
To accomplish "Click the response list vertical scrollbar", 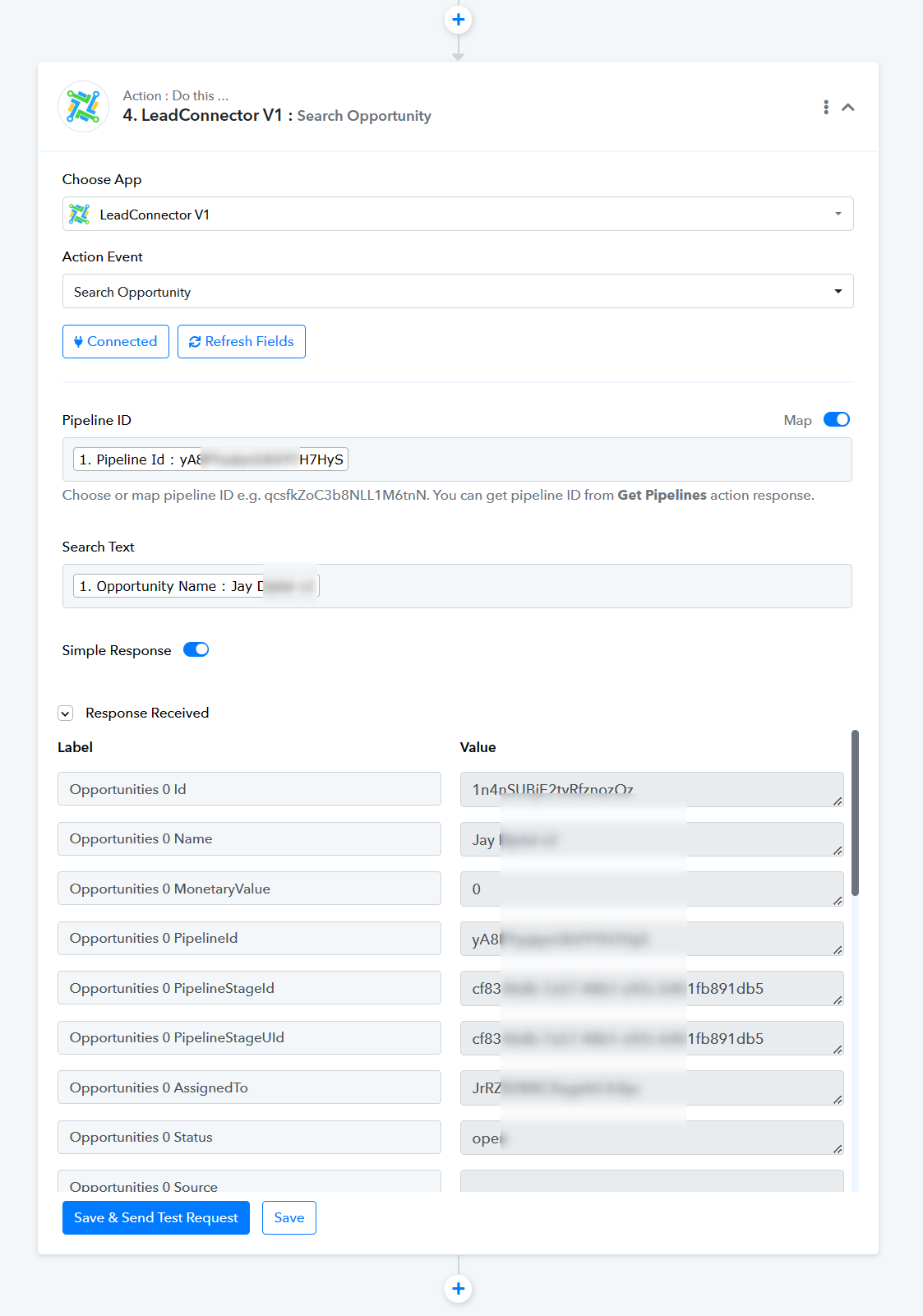I will pyautogui.click(x=855, y=812).
